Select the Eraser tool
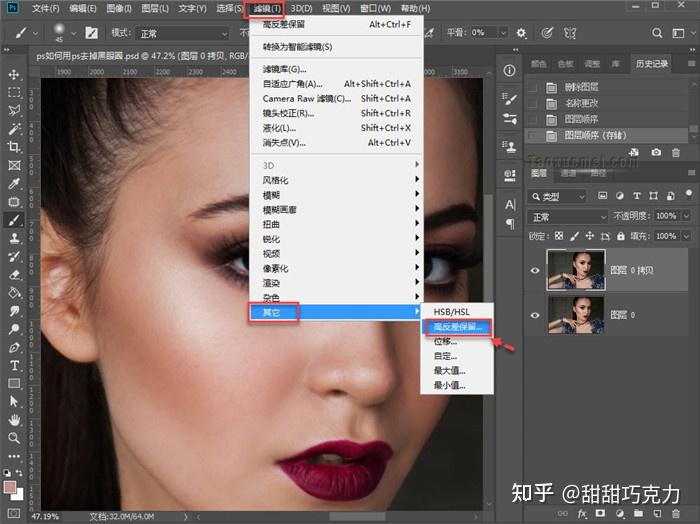The width and height of the screenshot is (700, 524). point(14,274)
